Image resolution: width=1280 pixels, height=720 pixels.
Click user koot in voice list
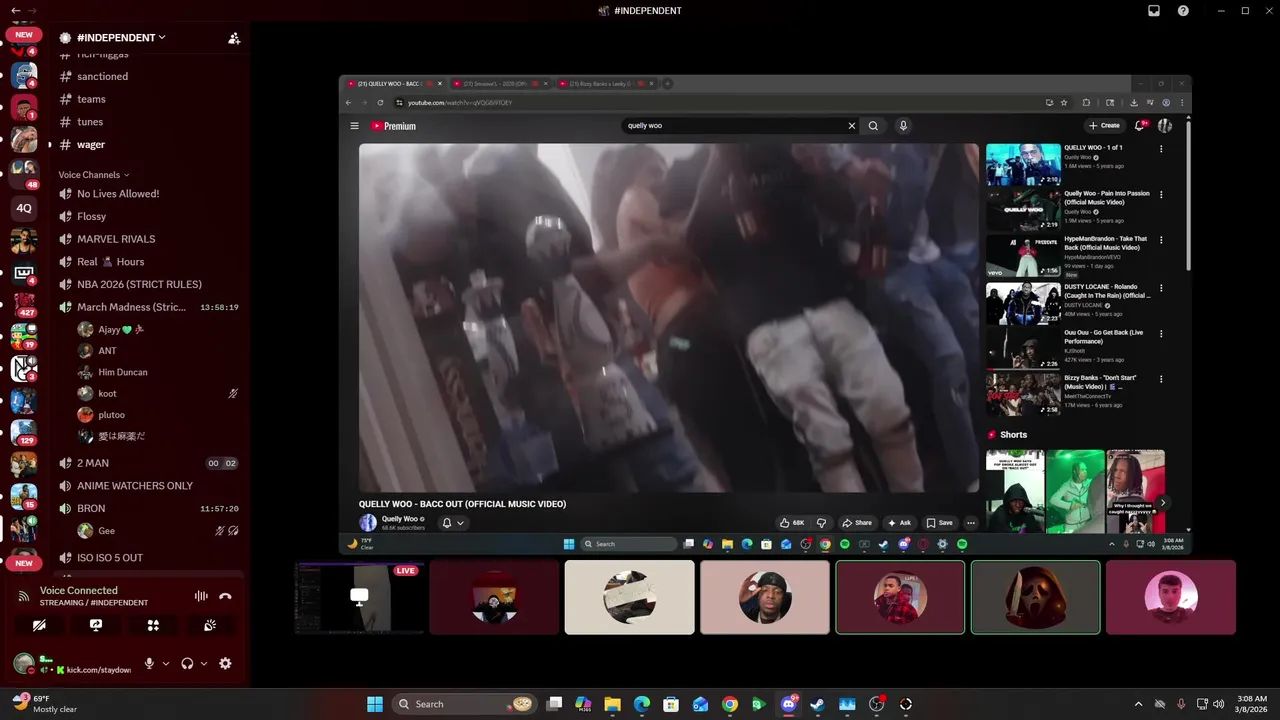point(107,394)
